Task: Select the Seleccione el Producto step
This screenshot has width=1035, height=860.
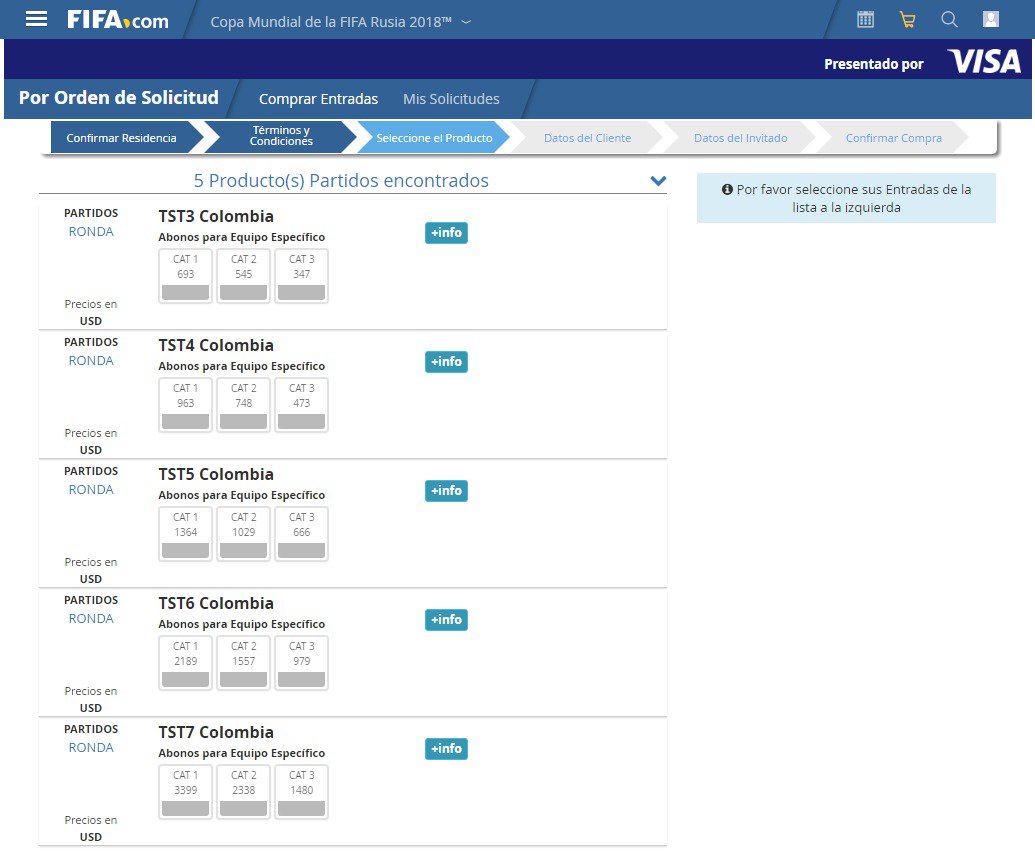Action: pyautogui.click(x=434, y=138)
